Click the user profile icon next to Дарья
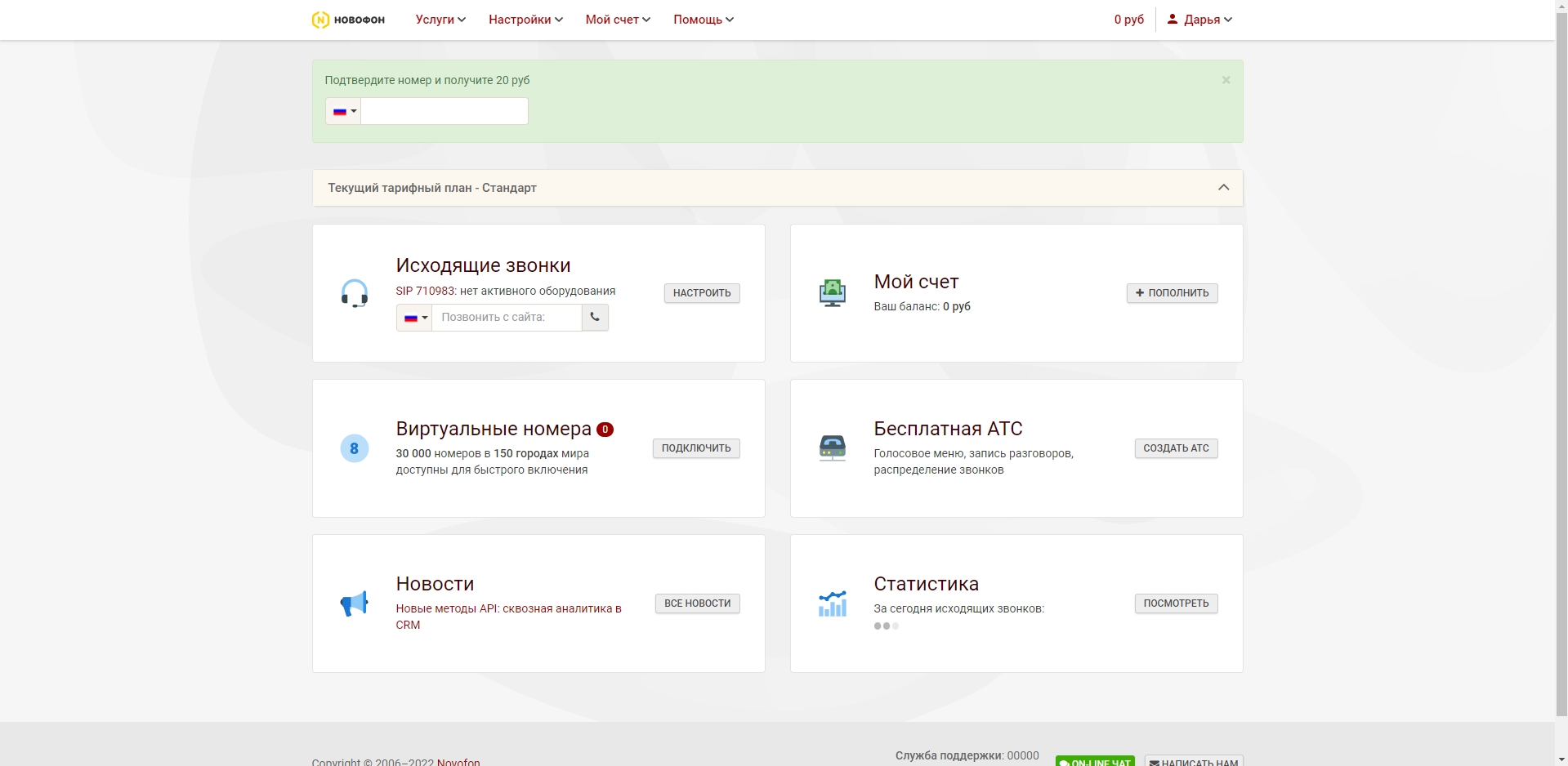 [x=1173, y=19]
